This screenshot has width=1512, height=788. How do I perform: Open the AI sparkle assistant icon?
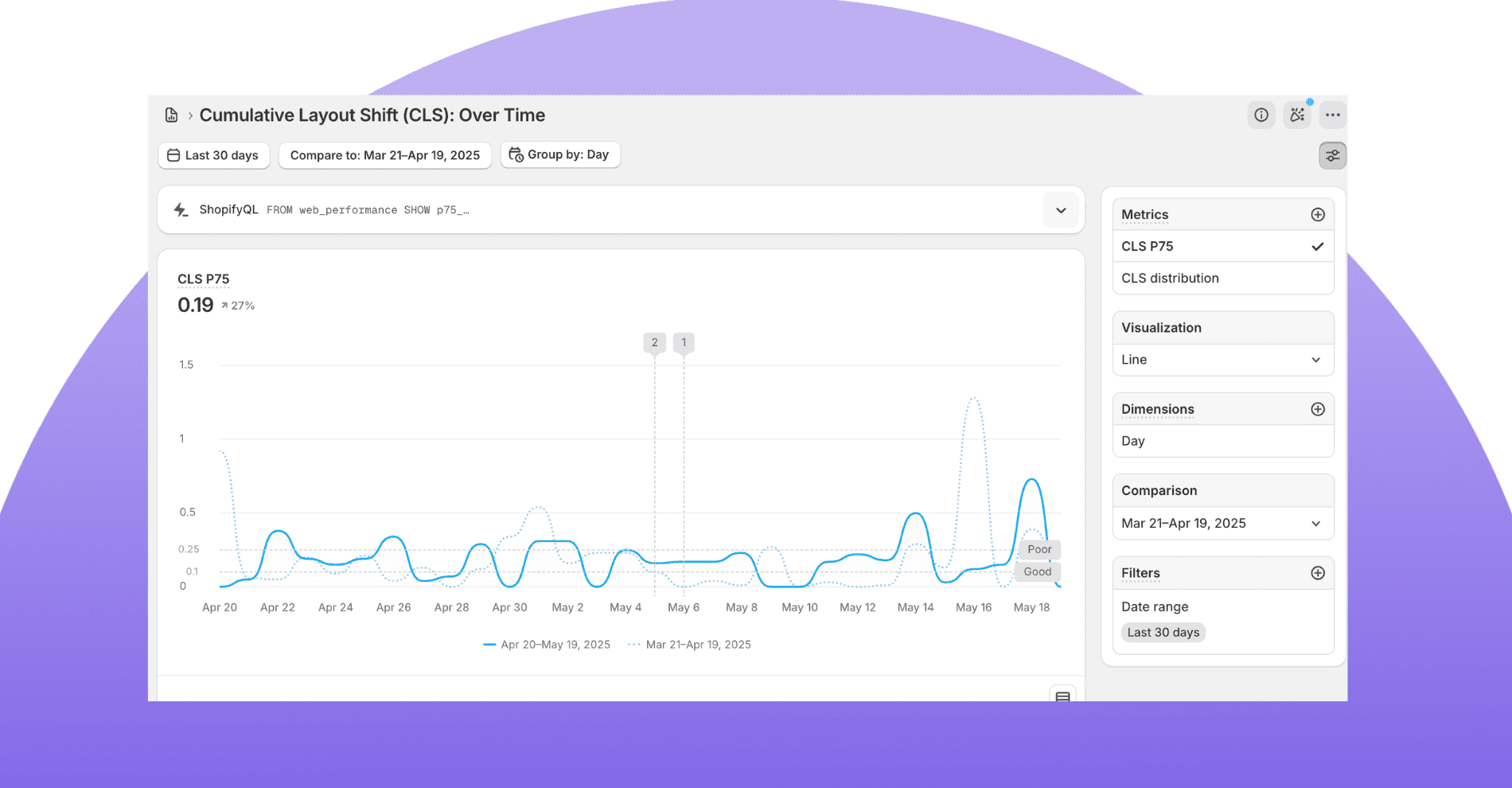(x=1297, y=115)
